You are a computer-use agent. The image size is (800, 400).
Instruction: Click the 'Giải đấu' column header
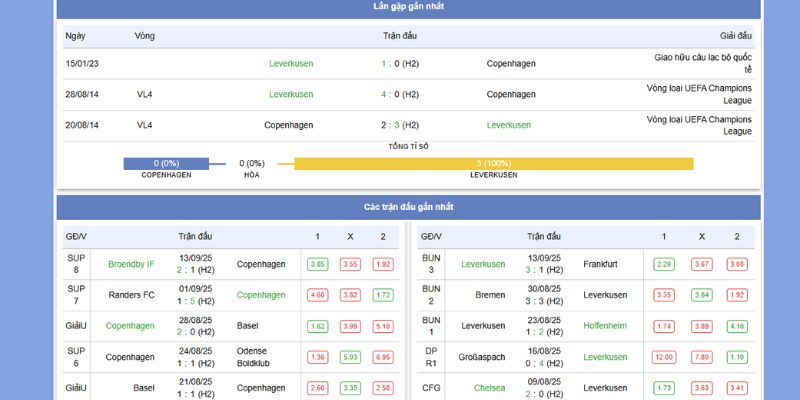735,36
